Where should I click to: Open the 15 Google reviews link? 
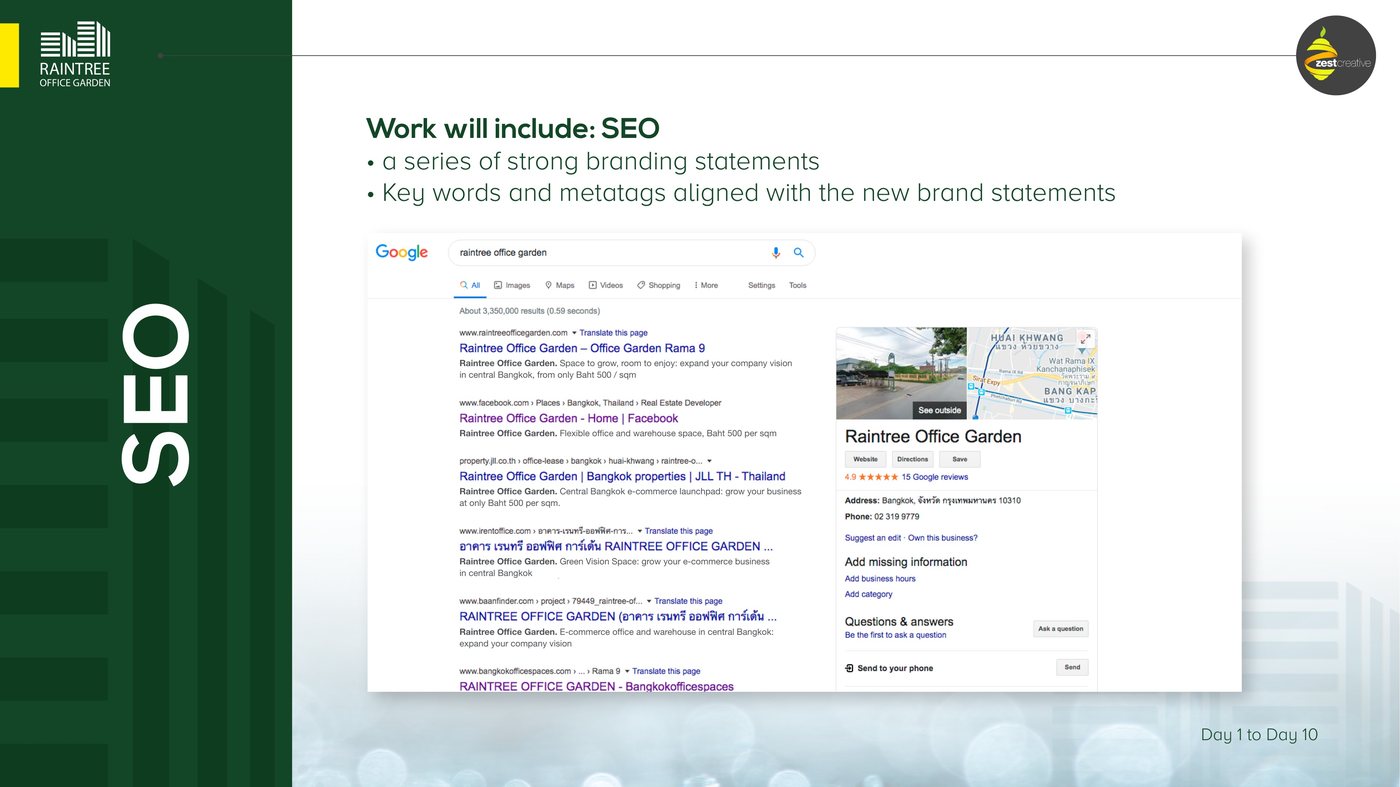[935, 477]
